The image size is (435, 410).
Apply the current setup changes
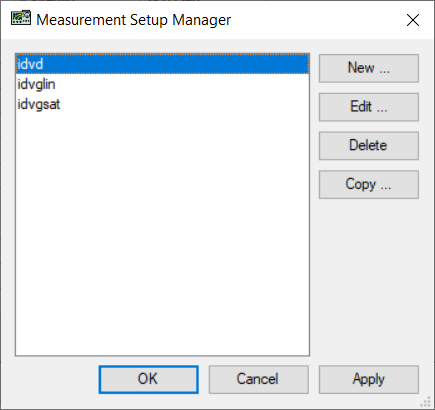369,379
